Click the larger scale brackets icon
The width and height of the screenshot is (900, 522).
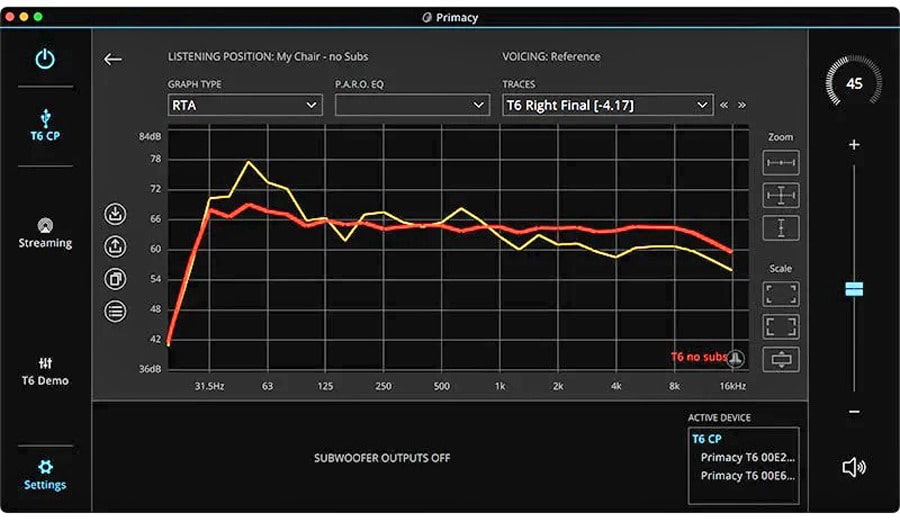(x=781, y=327)
